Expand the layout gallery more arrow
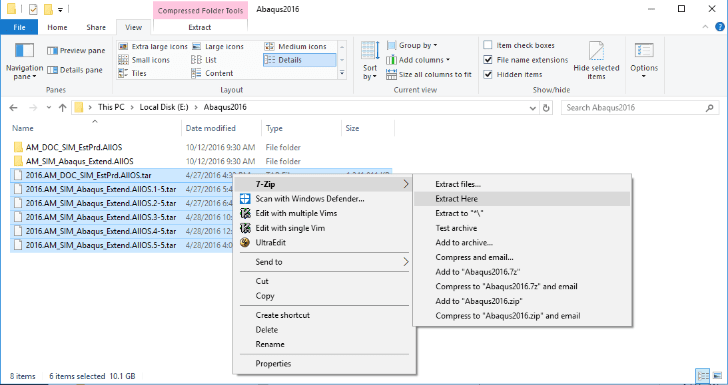This screenshot has width=728, height=385. [x=342, y=73]
